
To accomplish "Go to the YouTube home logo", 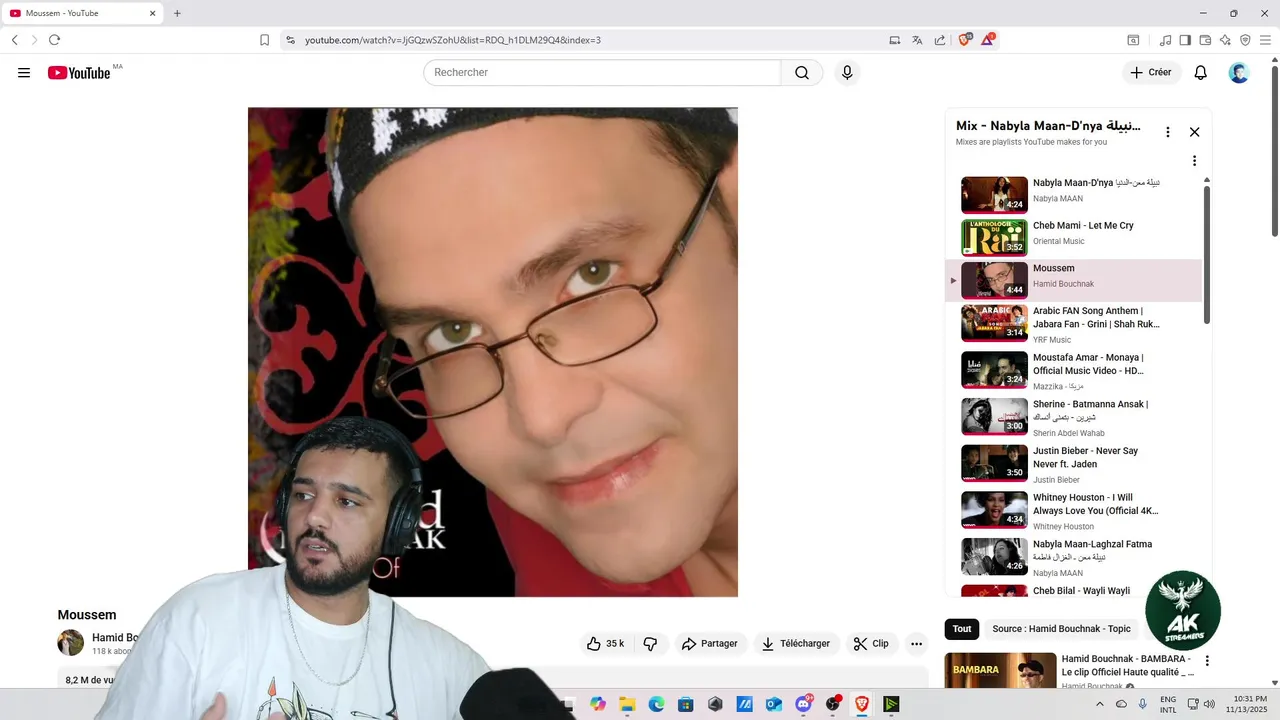I will (x=79, y=73).
